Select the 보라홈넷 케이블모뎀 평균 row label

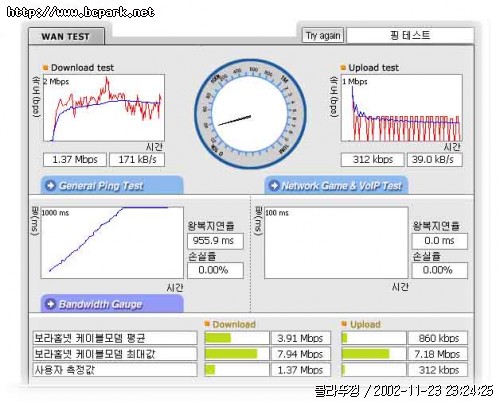coord(115,338)
